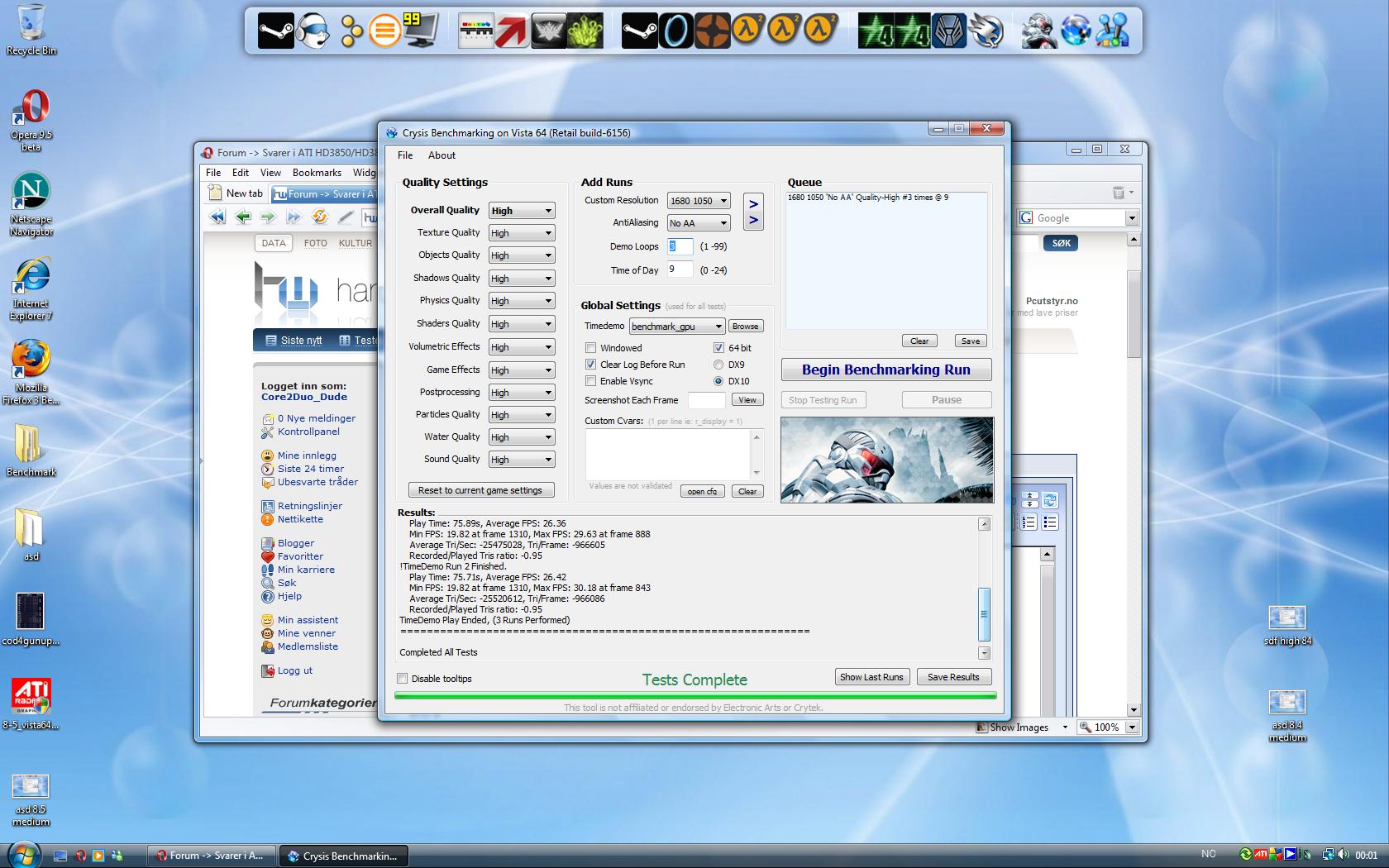Open the File menu in Crysis tool

[x=405, y=155]
